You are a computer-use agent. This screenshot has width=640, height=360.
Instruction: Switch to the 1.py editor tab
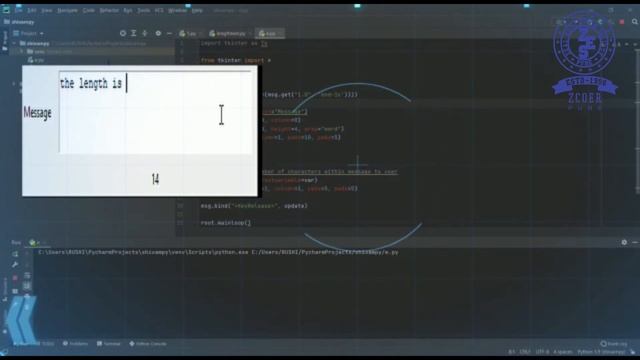[190, 33]
